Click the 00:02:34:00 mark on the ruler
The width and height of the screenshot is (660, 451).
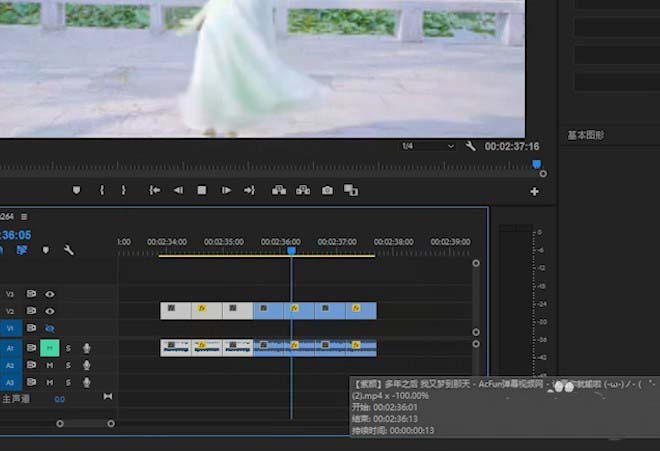pos(167,242)
